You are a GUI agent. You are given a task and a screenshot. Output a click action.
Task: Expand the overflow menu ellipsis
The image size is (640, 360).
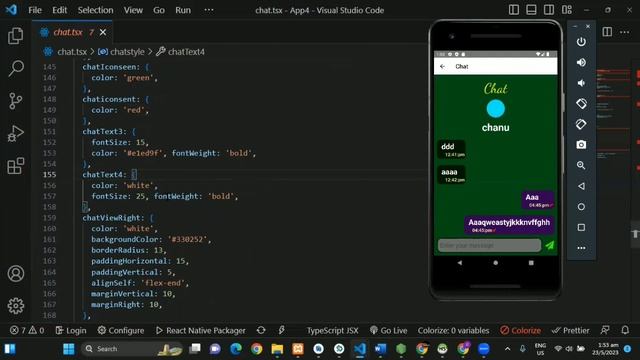coord(209,10)
